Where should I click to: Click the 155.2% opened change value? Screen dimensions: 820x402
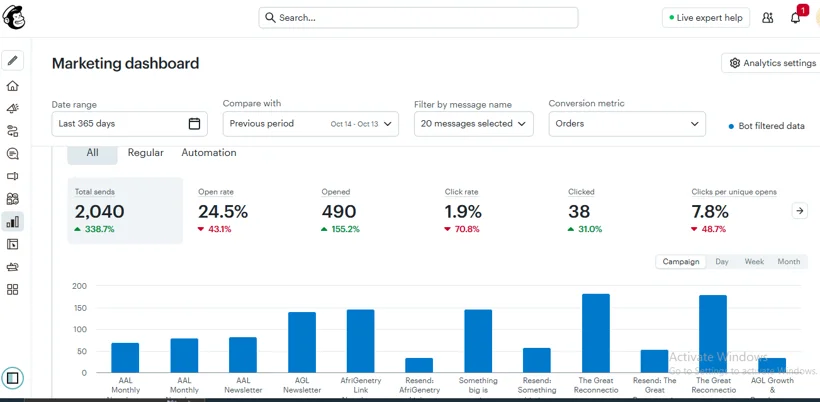pos(345,229)
